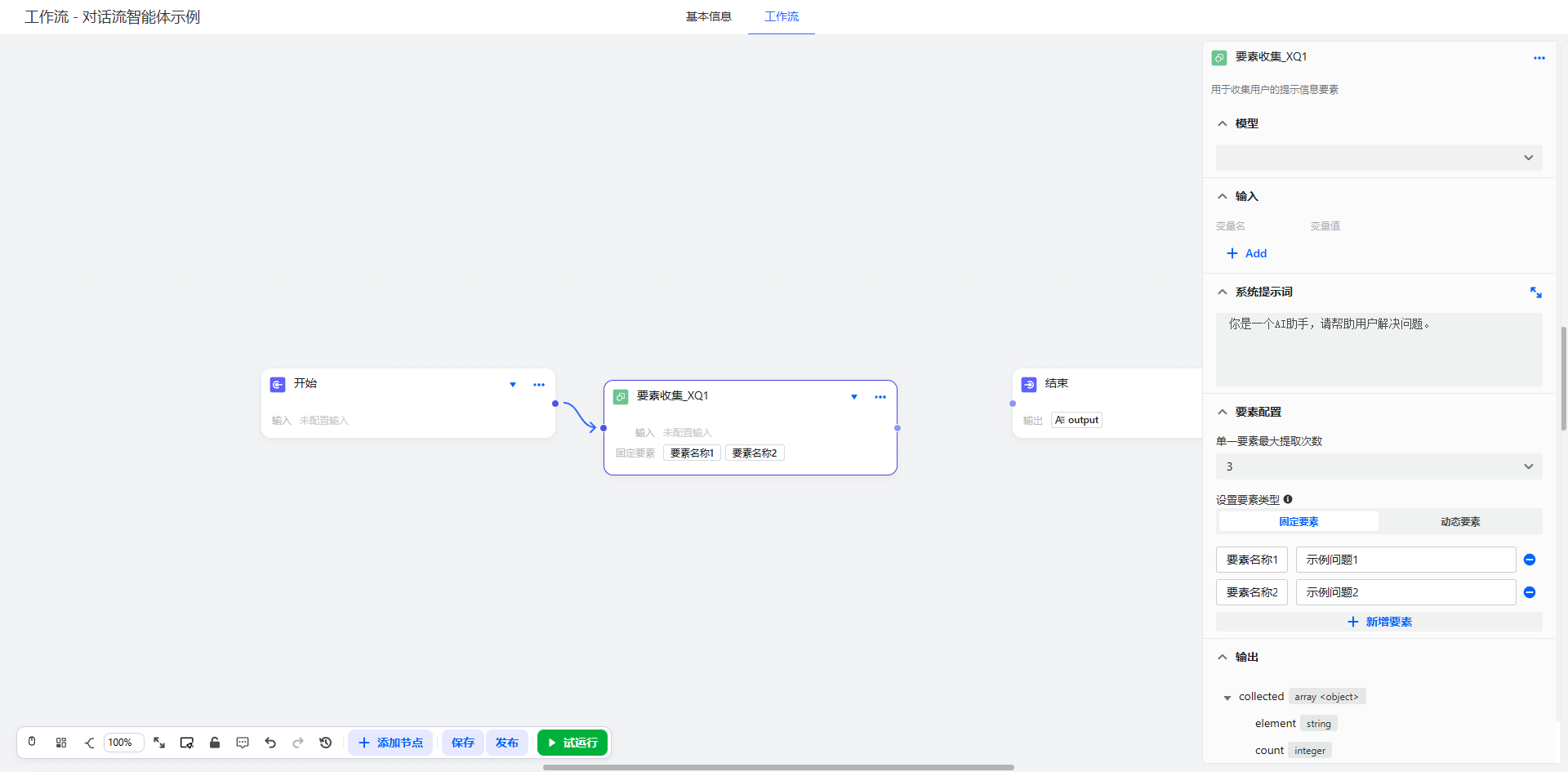Click the mouse interaction mode icon
The height and width of the screenshot is (772, 1568).
point(32,743)
